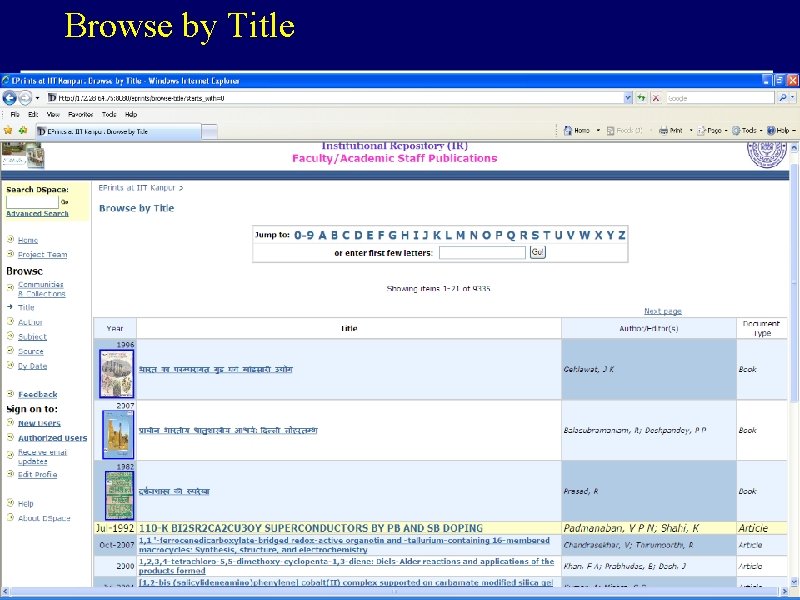Open a new blank tab
This screenshot has width=800, height=600.
(209, 132)
